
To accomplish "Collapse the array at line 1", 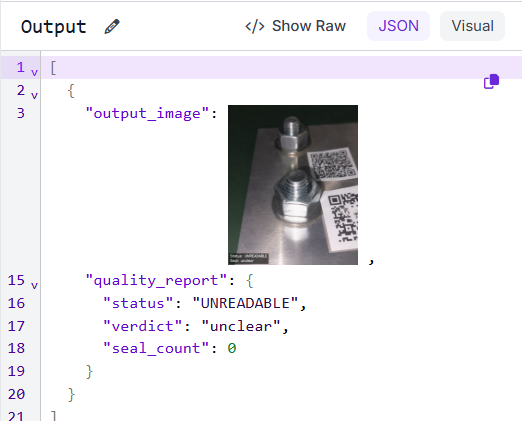I will click(x=34, y=72).
